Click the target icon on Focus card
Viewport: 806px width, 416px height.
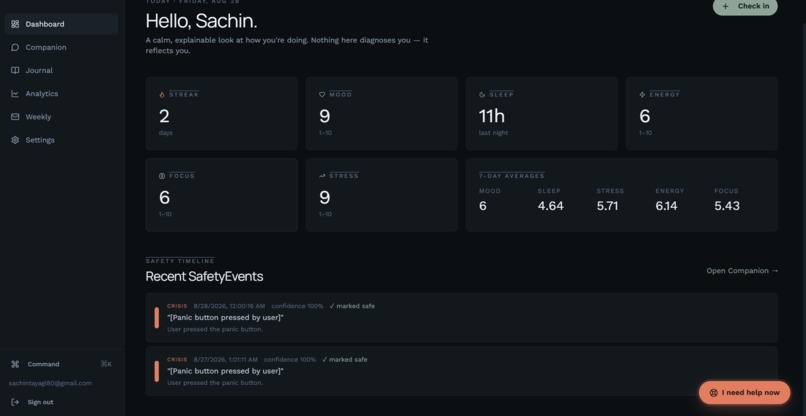(162, 176)
